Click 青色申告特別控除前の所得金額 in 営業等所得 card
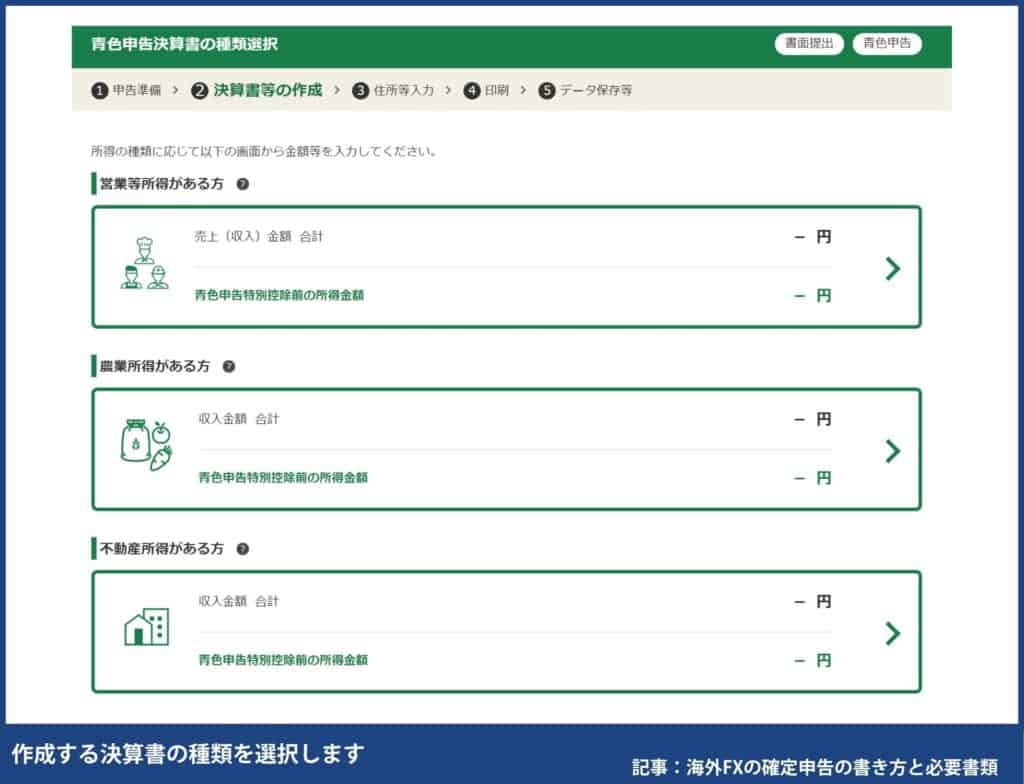This screenshot has width=1024, height=784. coord(279,295)
